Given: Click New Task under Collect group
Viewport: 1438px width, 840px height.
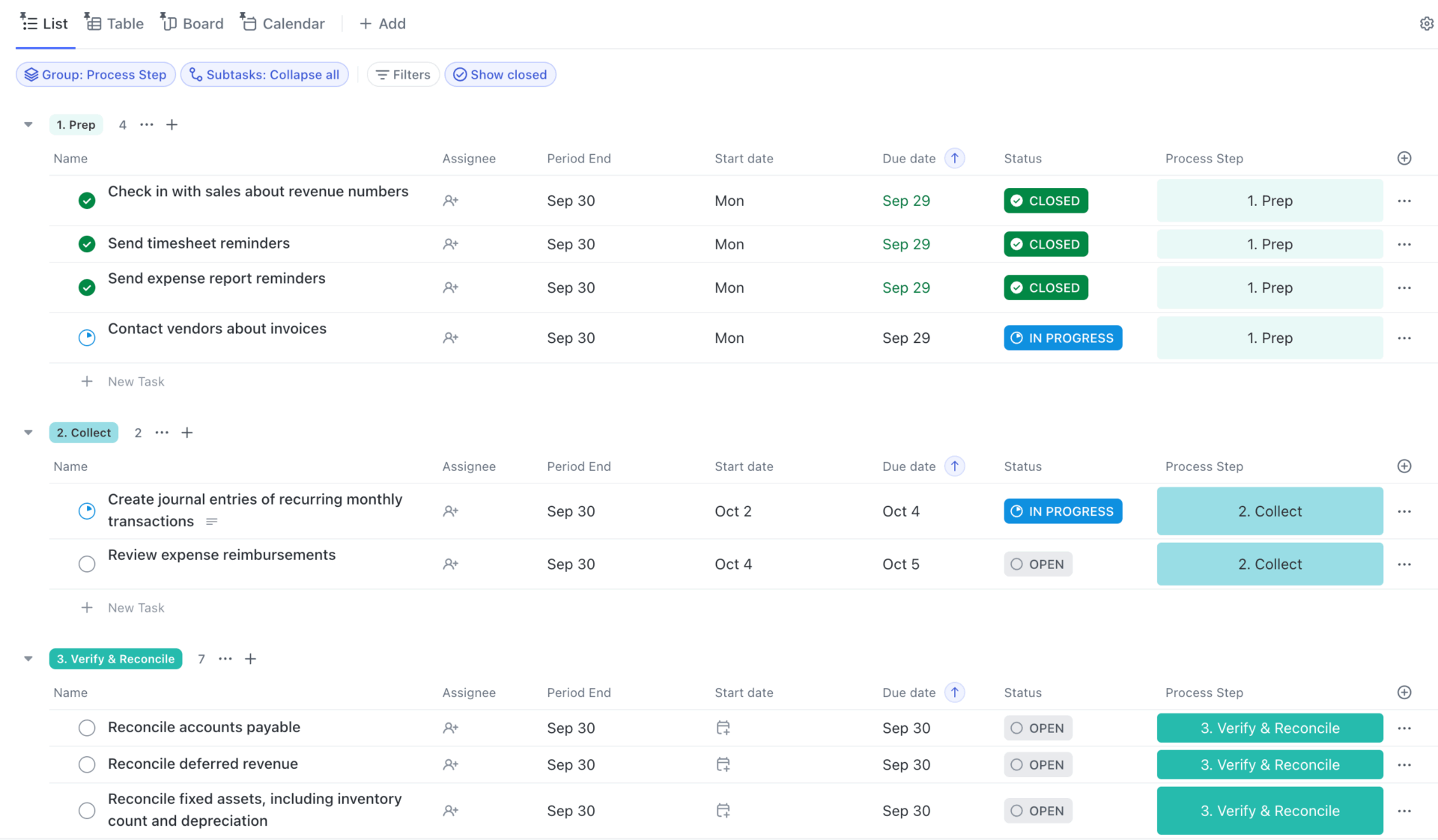Looking at the screenshot, I should pyautogui.click(x=136, y=608).
